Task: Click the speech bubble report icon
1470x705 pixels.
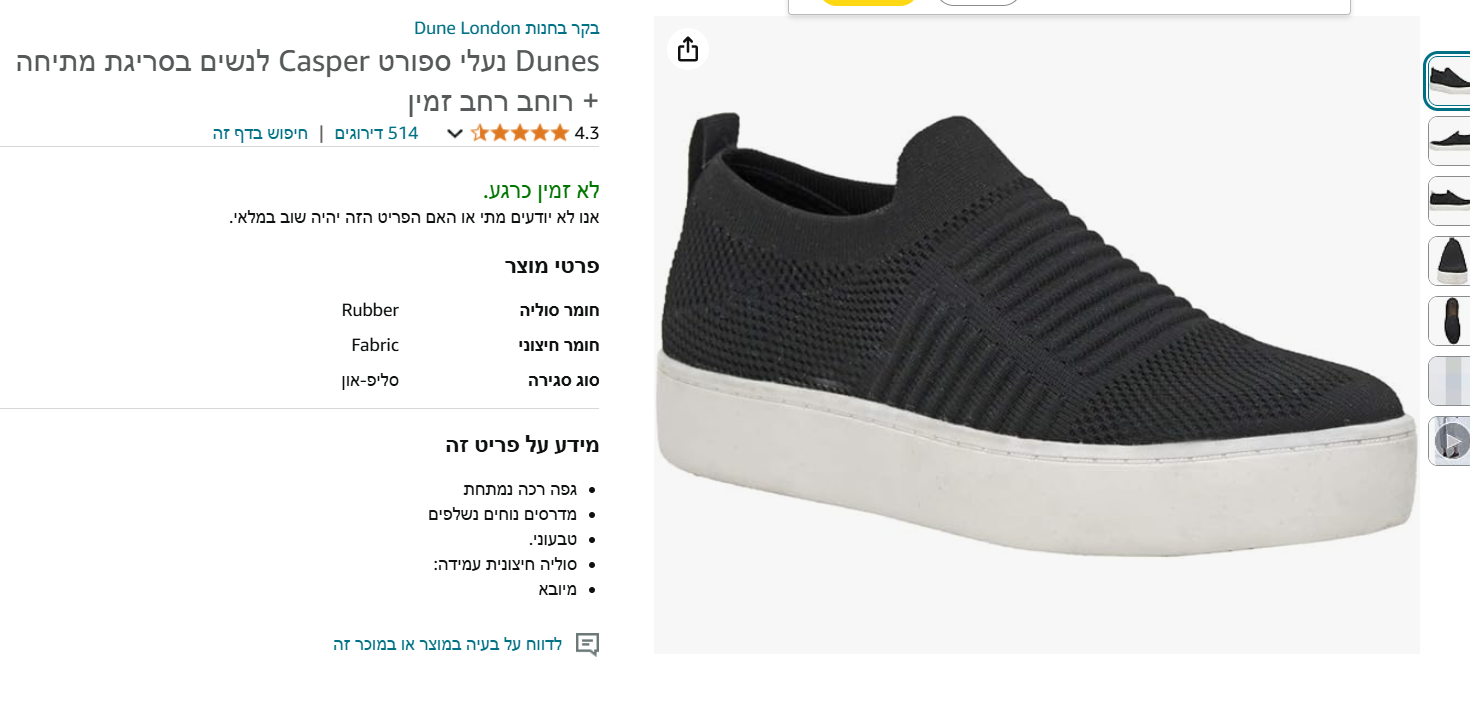Action: 588,644
